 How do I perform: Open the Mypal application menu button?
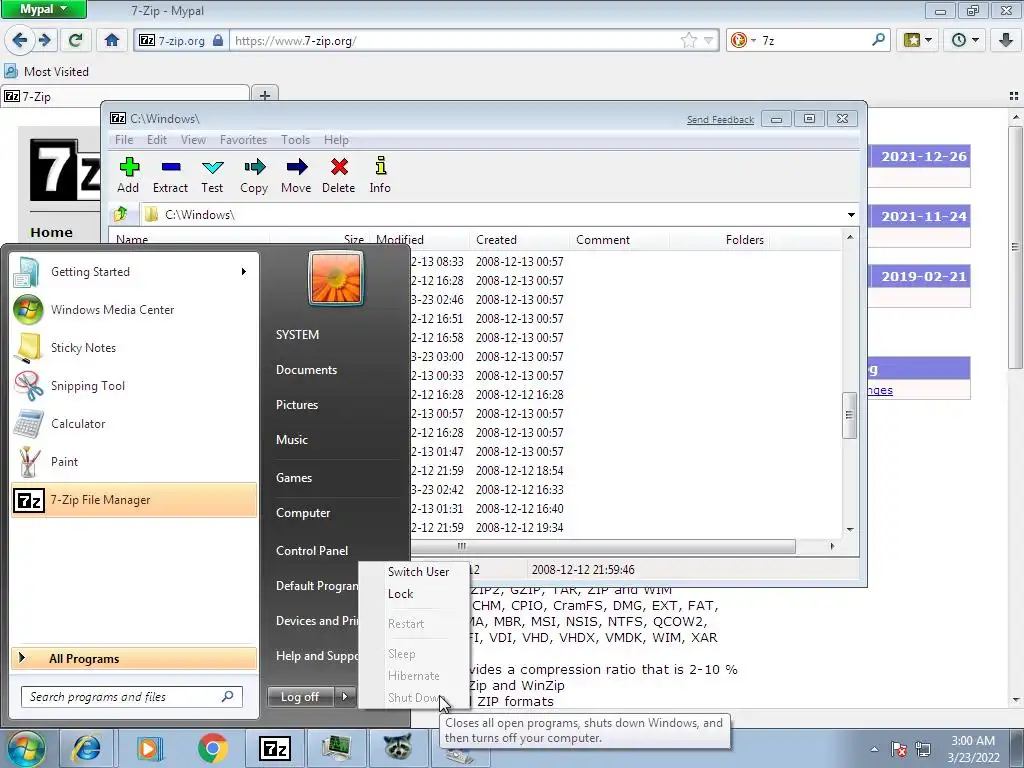point(43,9)
